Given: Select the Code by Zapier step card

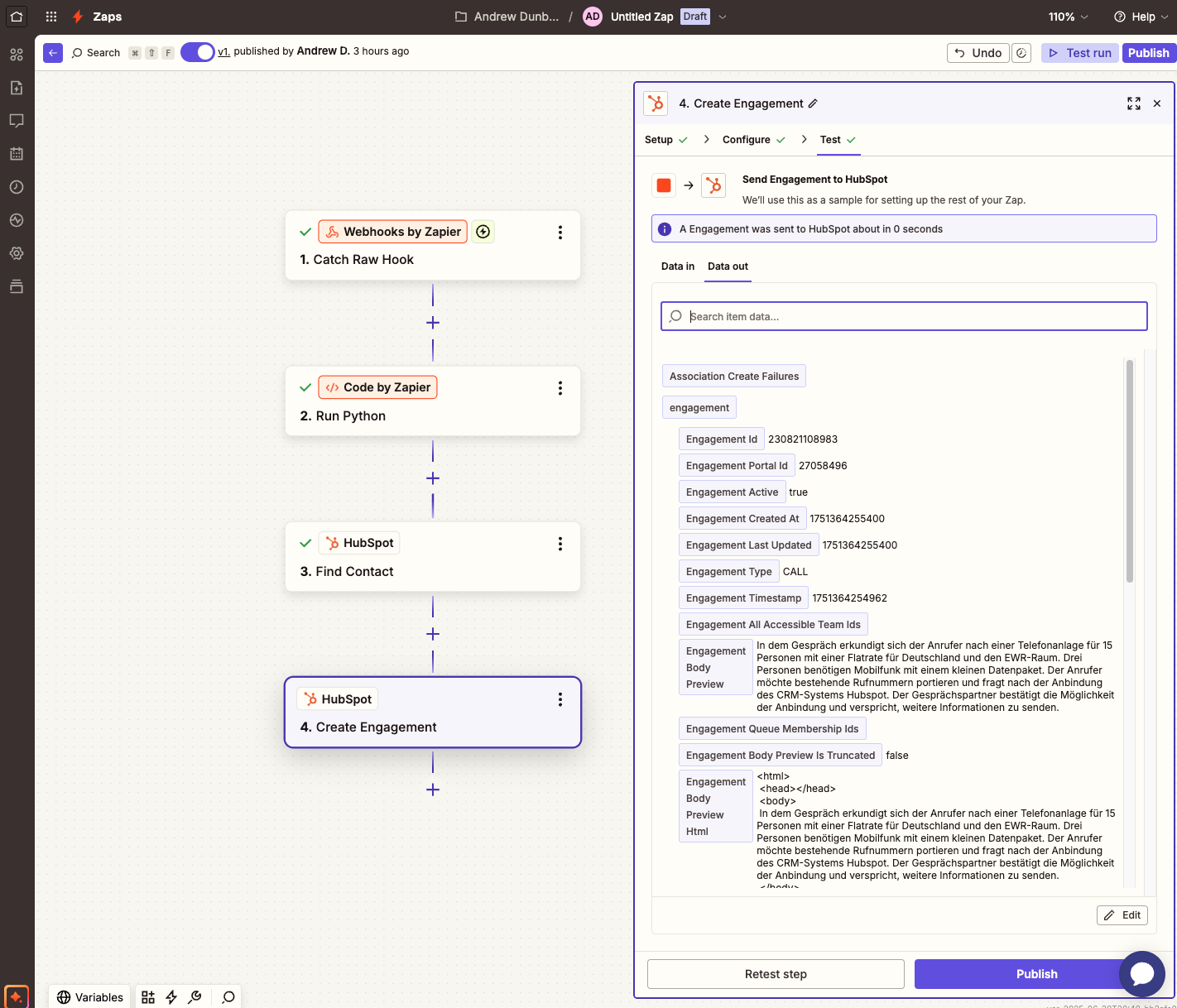Looking at the screenshot, I should 433,401.
